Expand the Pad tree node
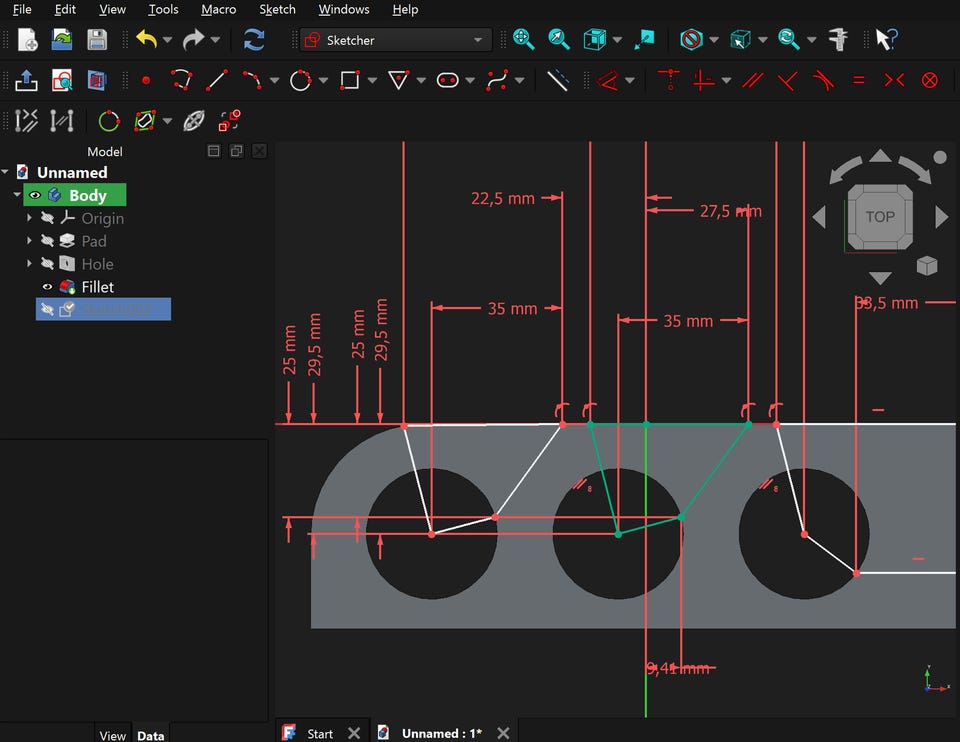The height and width of the screenshot is (742, 960). tap(29, 241)
